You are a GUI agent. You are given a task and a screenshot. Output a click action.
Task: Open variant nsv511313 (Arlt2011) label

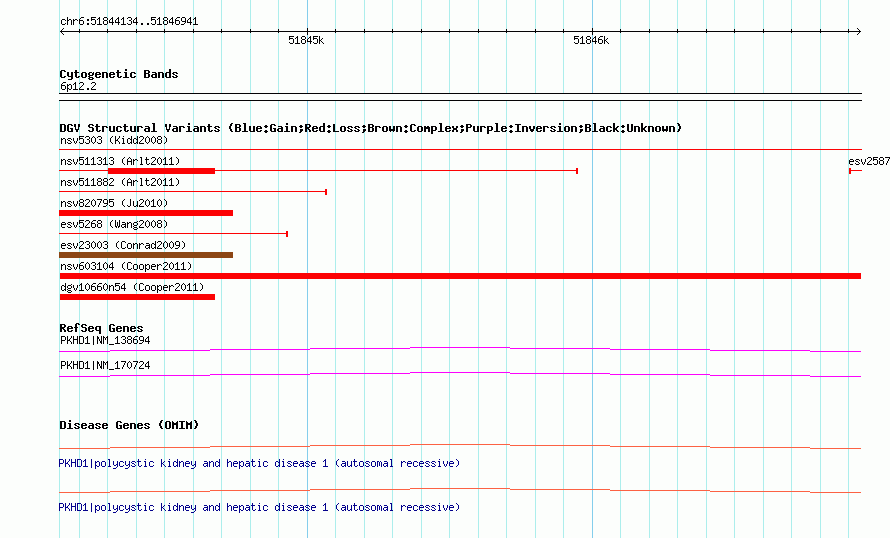(x=120, y=161)
